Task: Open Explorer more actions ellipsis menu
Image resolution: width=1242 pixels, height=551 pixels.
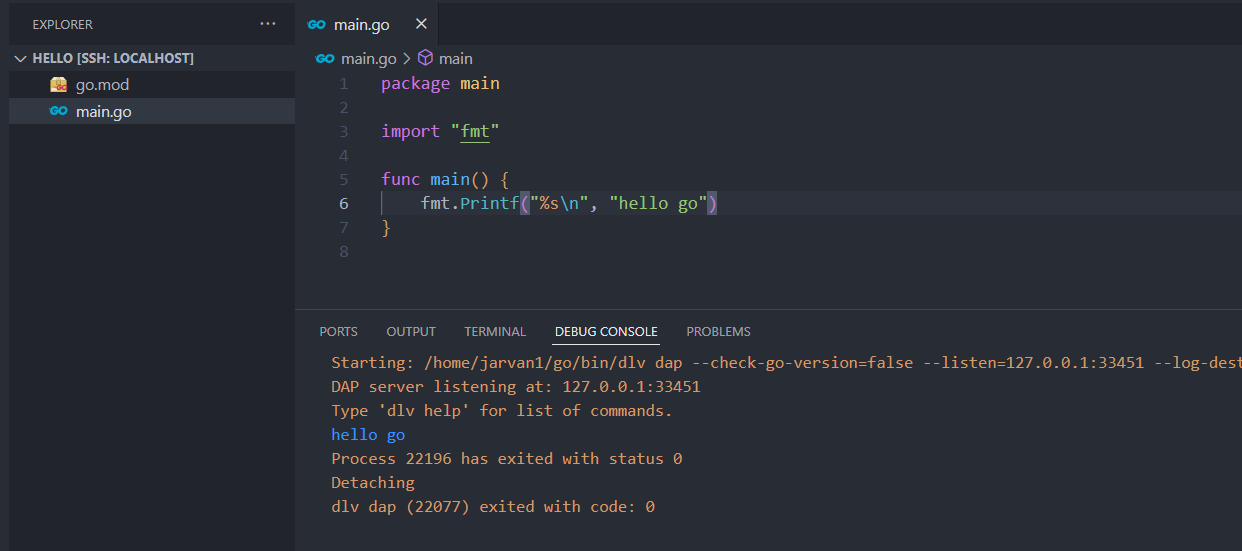Action: [x=267, y=23]
